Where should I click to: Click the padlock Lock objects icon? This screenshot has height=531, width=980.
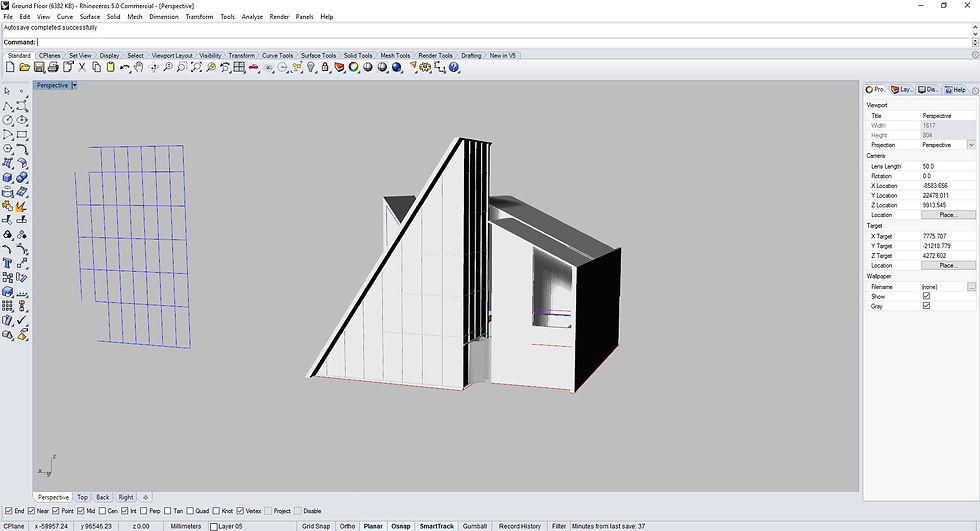point(325,67)
